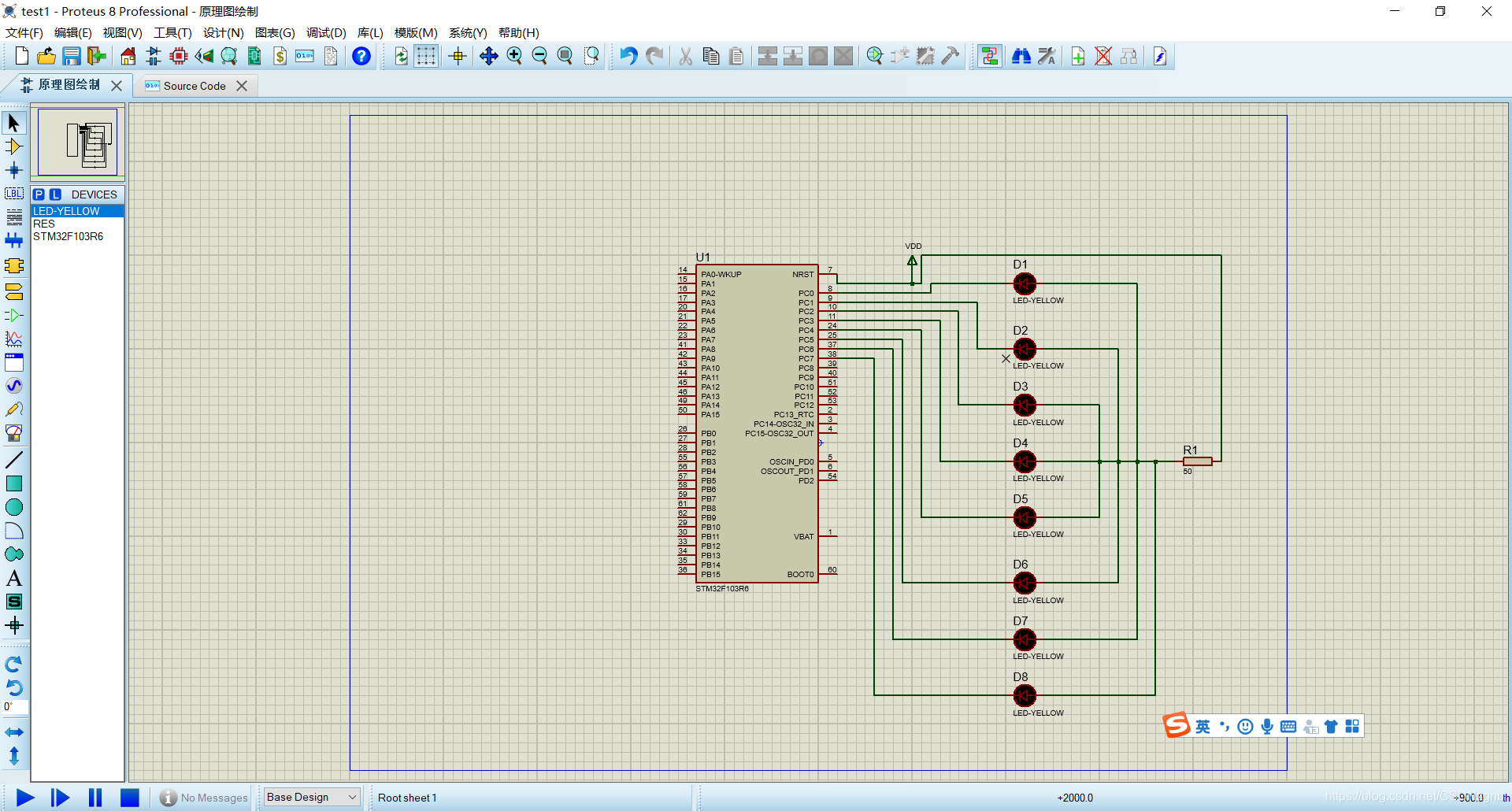Image resolution: width=1512 pixels, height=811 pixels.
Task: Select the 2D text A tool
Action: 14,578
